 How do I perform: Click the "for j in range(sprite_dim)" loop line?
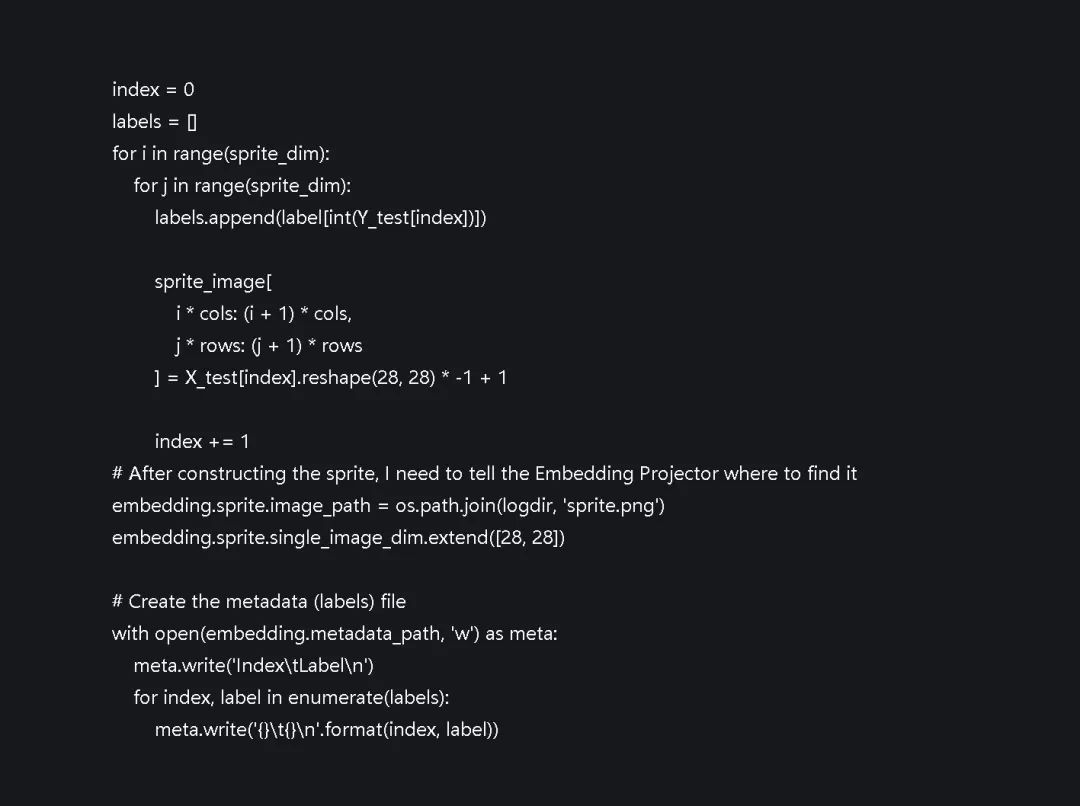(x=242, y=186)
